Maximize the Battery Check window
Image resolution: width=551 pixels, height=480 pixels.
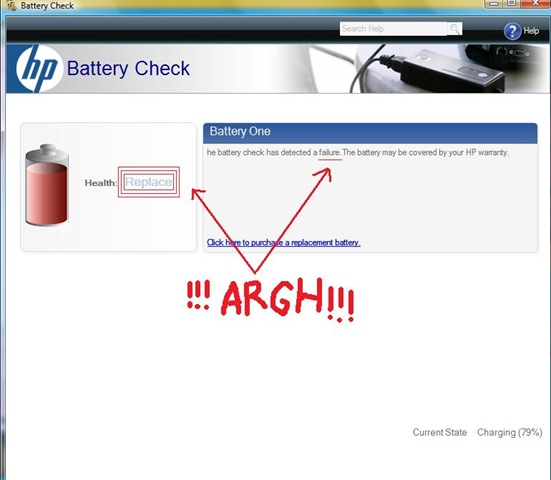tap(512, 3)
